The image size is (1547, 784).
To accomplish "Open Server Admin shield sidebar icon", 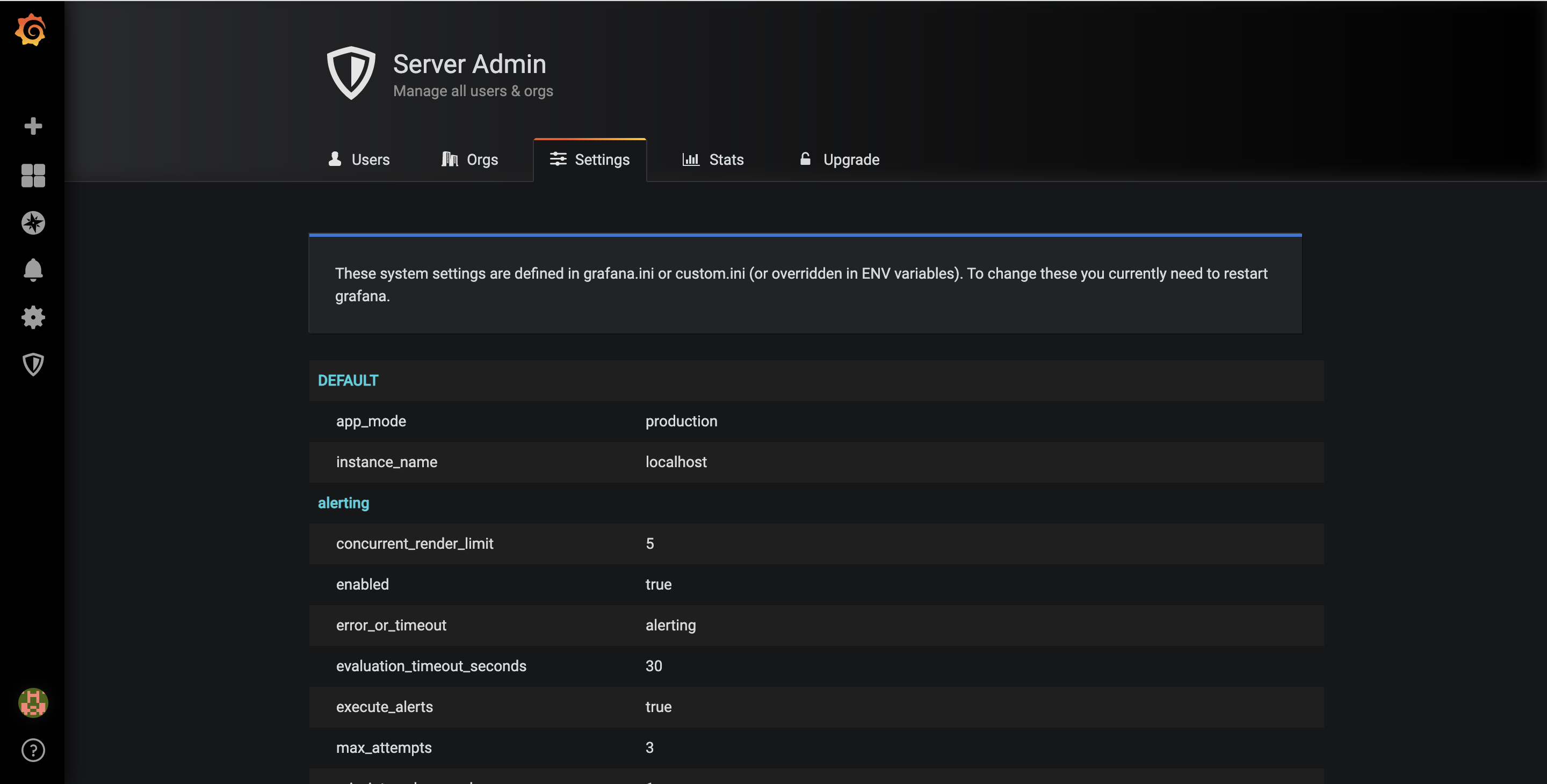I will (x=33, y=365).
